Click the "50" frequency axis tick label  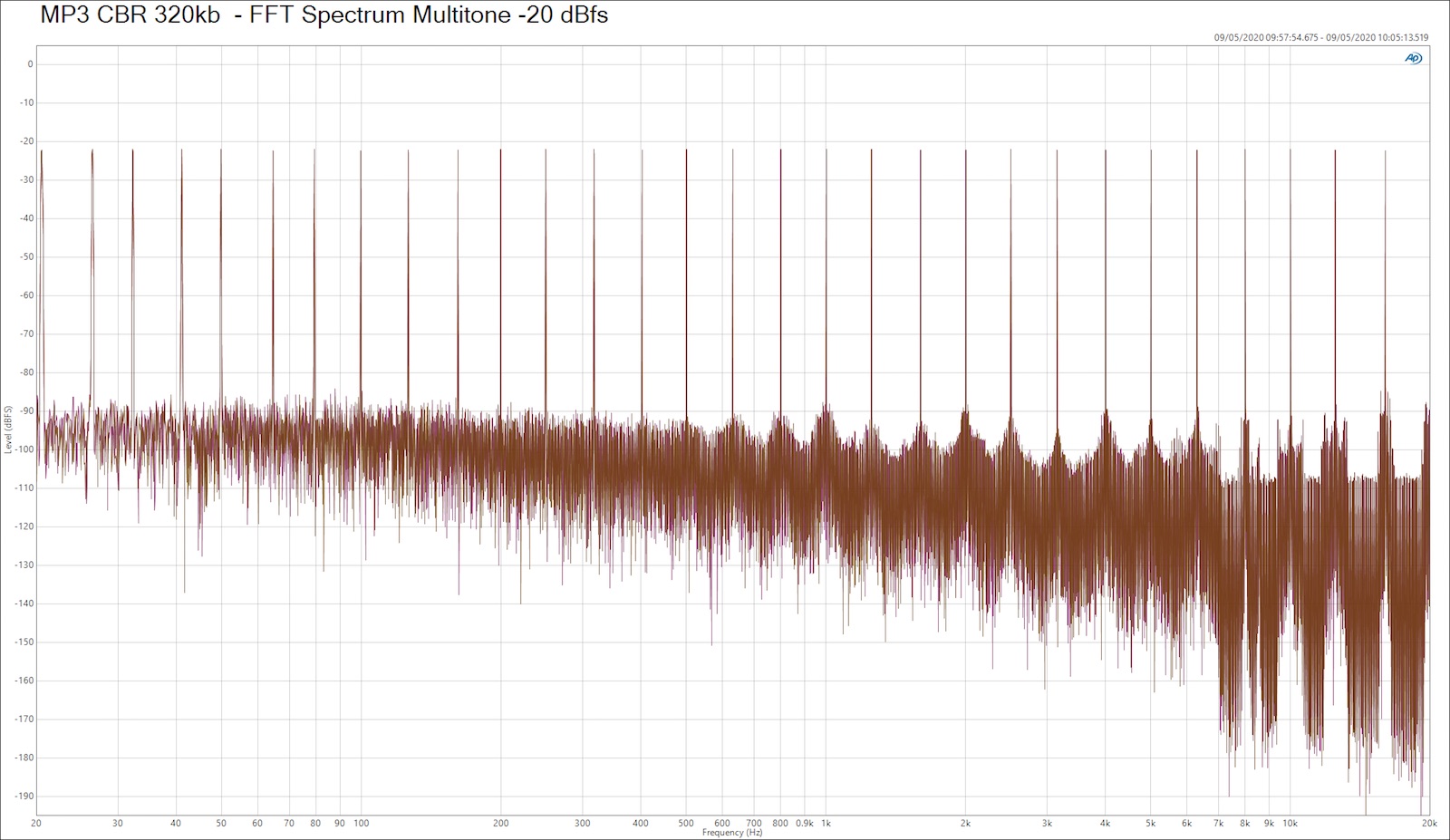221,824
